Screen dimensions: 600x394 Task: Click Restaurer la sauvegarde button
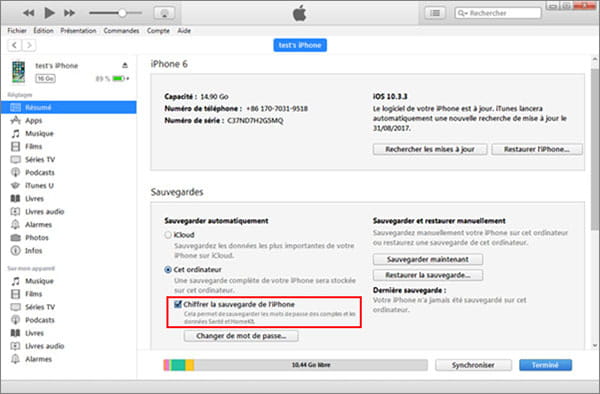pyautogui.click(x=428, y=275)
